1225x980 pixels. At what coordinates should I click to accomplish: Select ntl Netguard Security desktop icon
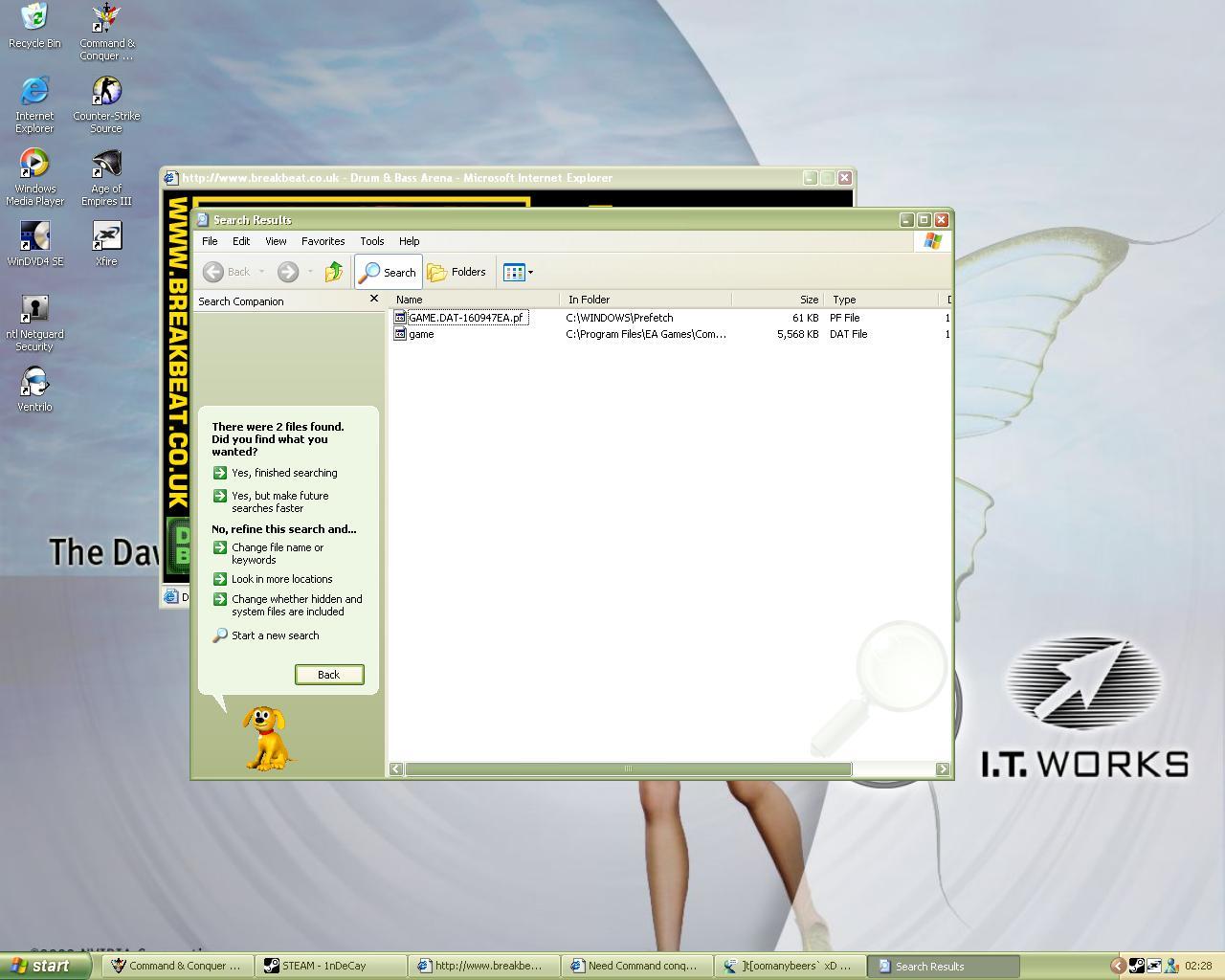point(34,323)
